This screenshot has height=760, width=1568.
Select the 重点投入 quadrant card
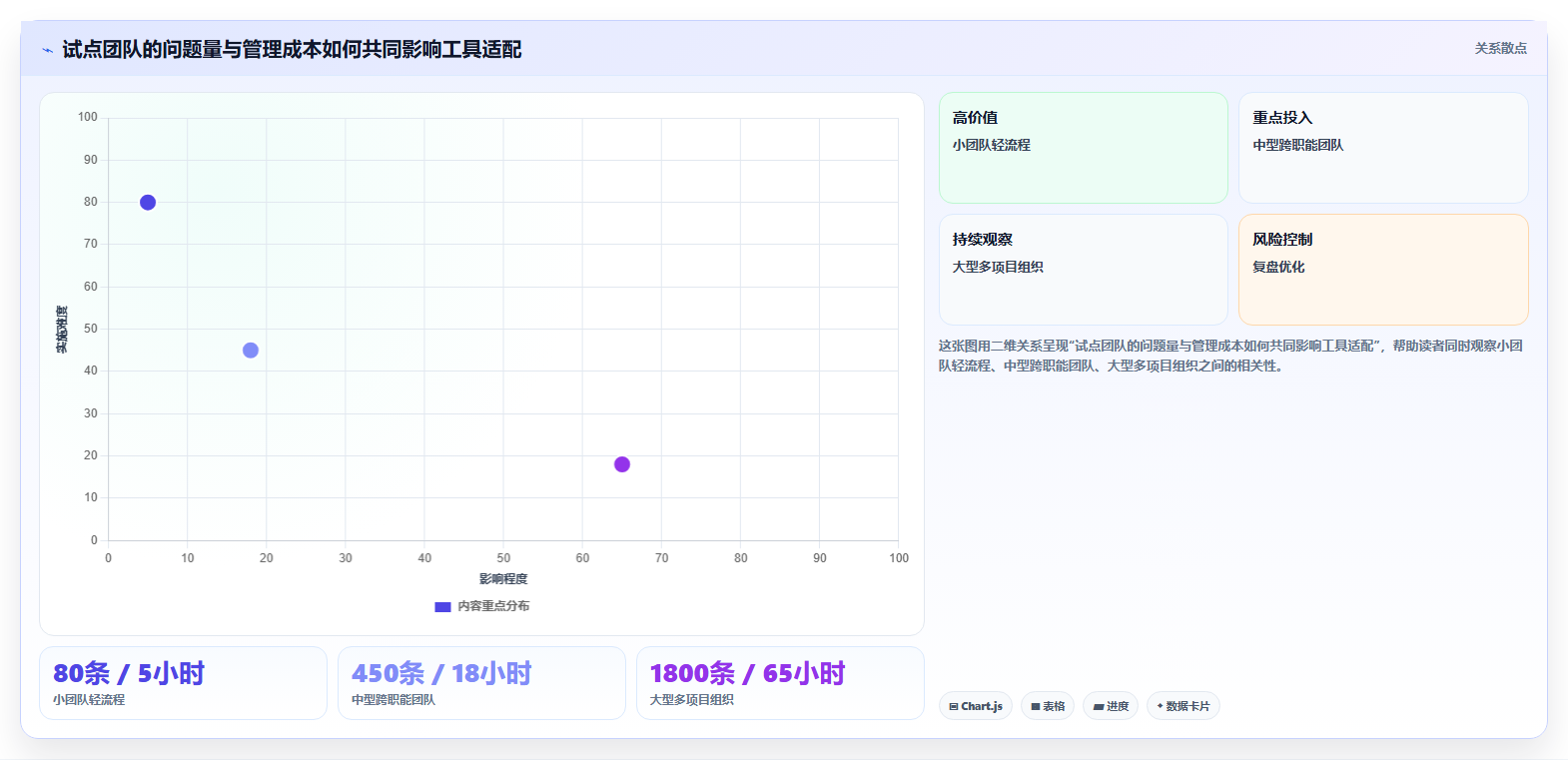[x=1383, y=148]
